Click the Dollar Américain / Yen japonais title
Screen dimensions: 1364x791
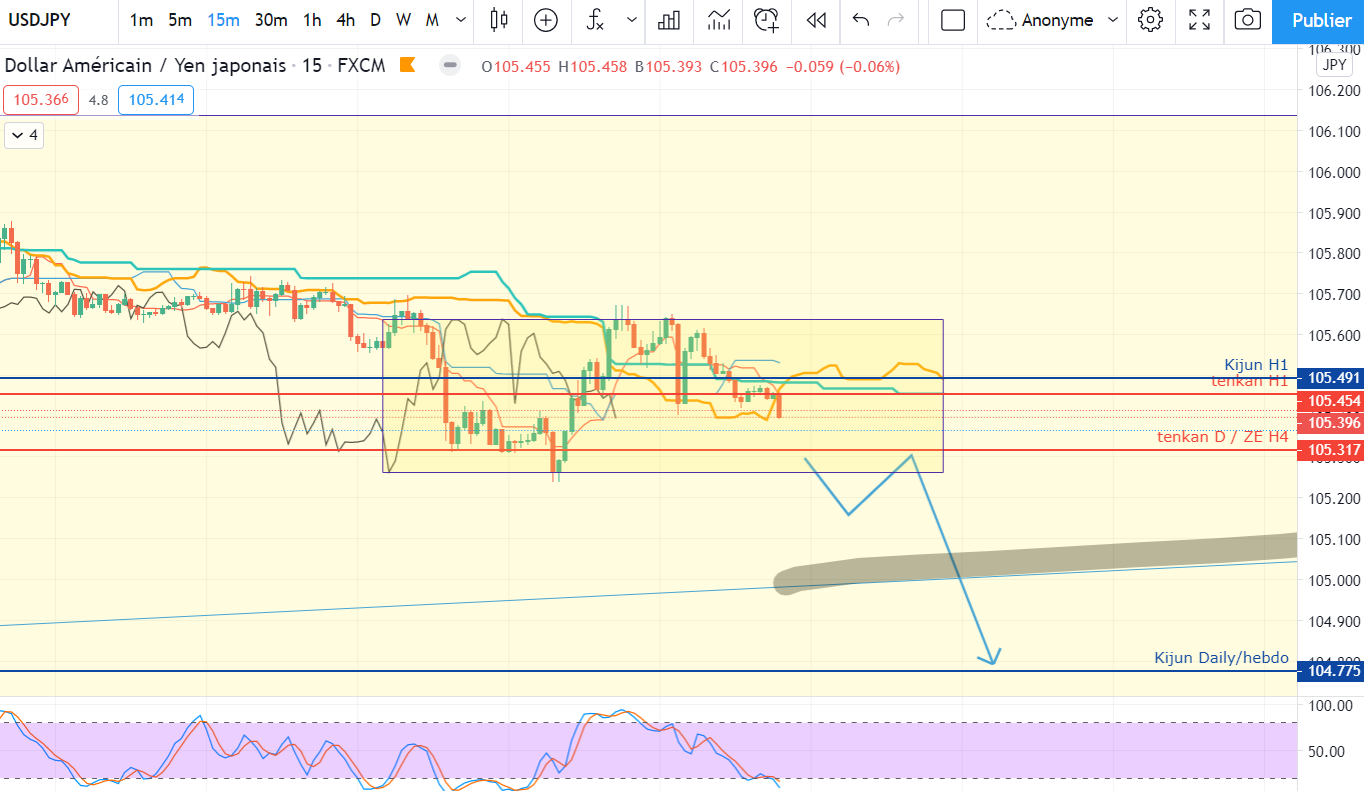(x=145, y=66)
